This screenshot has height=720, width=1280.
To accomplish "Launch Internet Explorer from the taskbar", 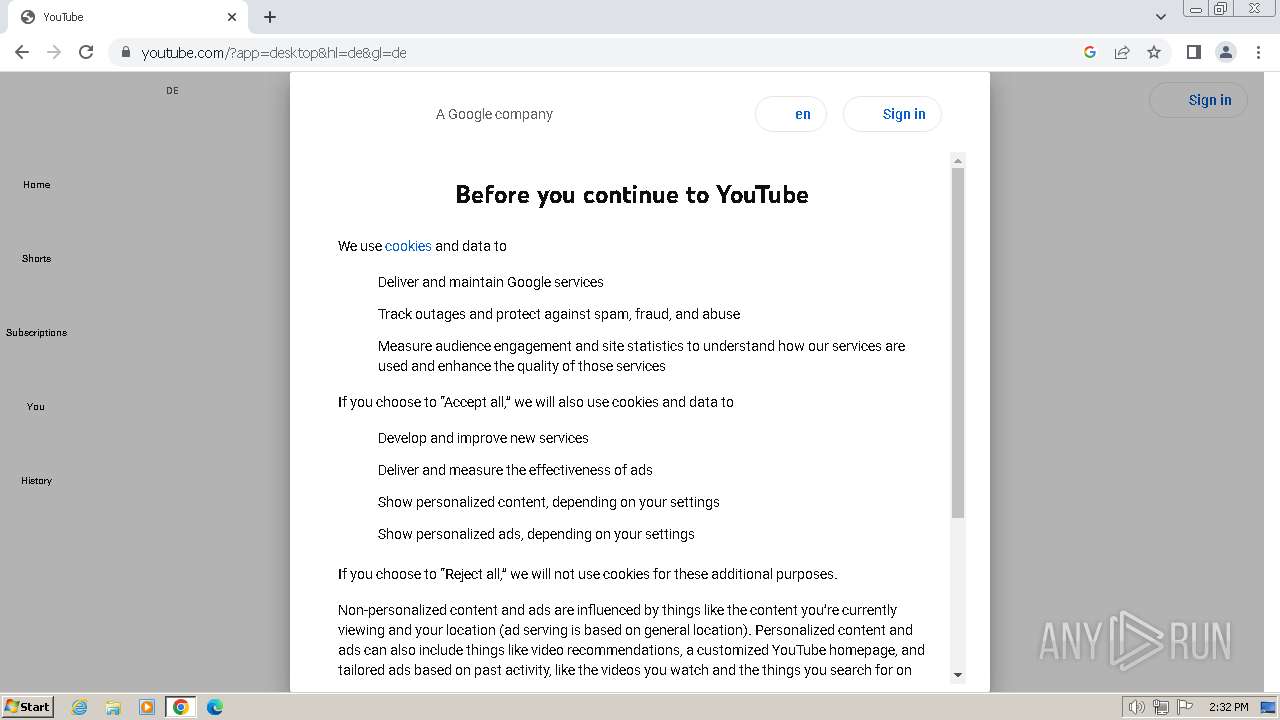I will pos(80,707).
